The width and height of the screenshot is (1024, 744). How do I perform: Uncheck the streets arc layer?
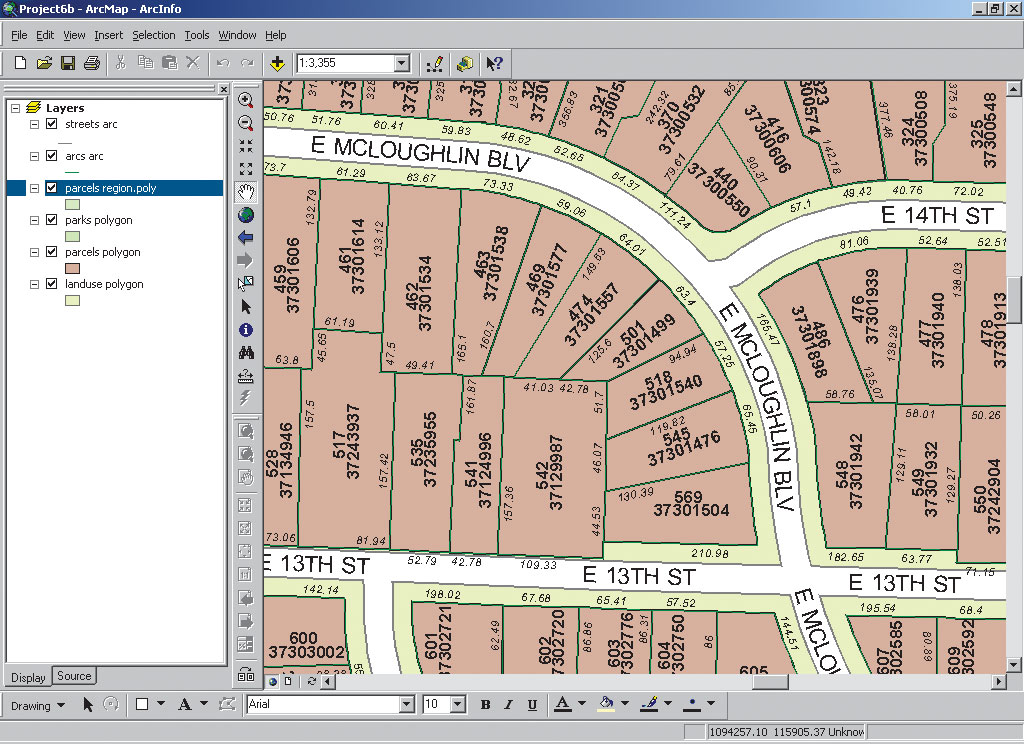click(52, 124)
